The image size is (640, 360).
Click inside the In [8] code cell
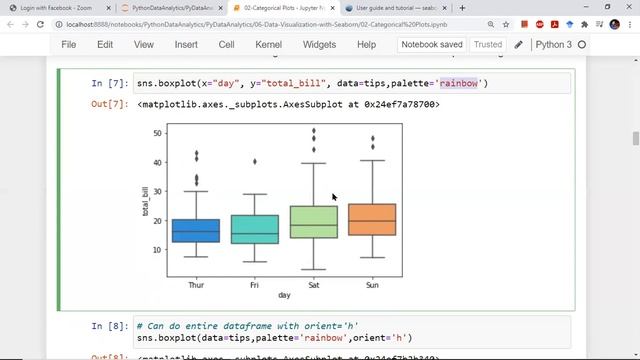(352, 332)
